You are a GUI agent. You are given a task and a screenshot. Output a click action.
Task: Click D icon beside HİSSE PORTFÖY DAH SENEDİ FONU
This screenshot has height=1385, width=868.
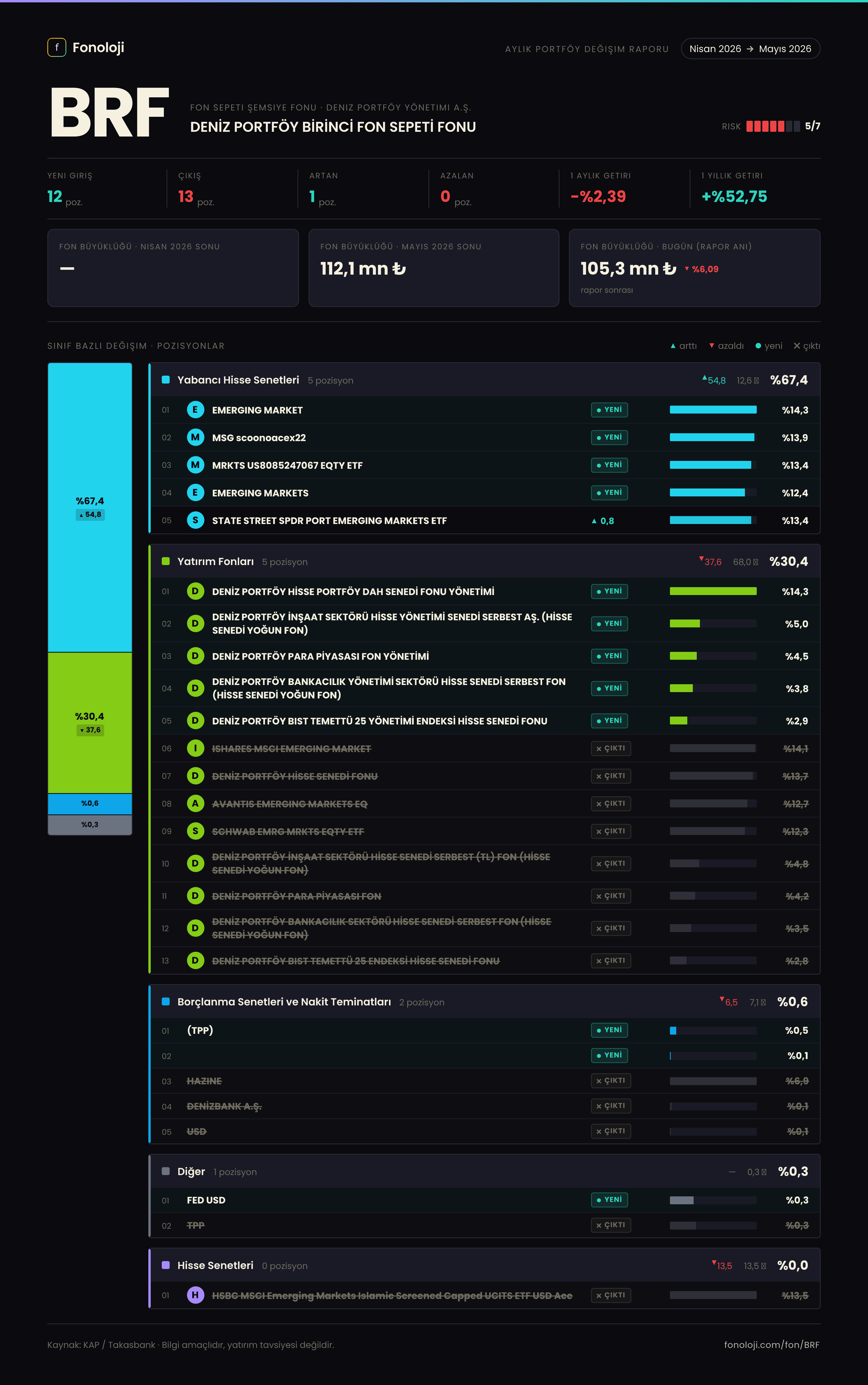[195, 591]
